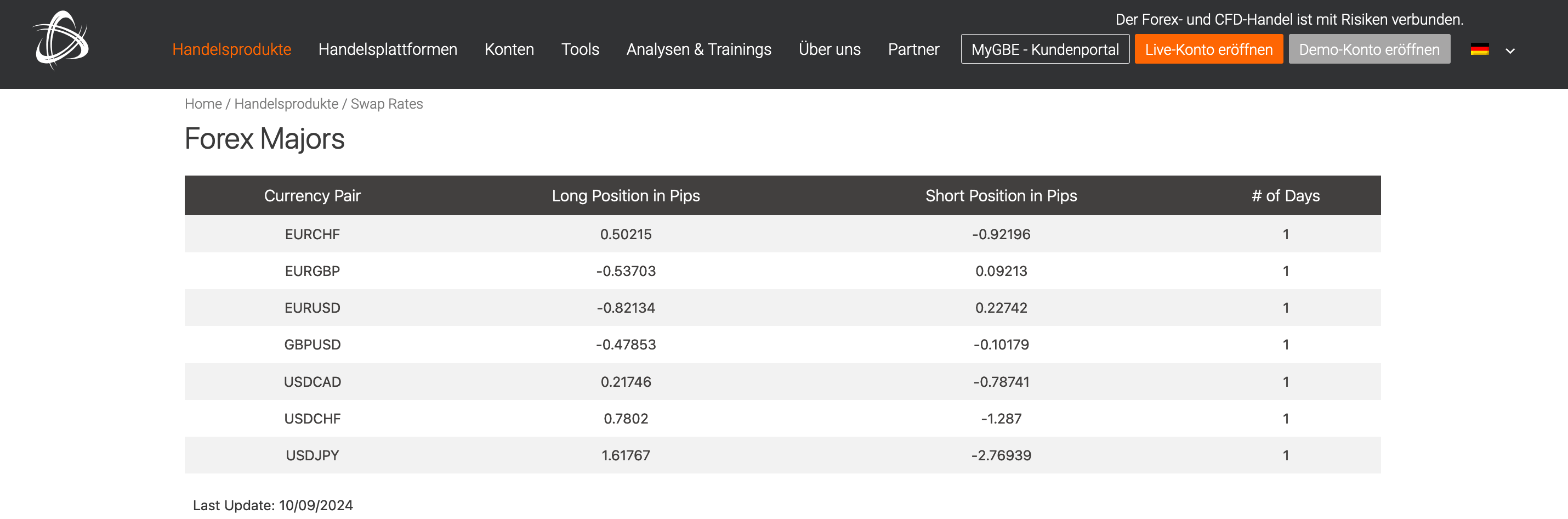1568x519 pixels.
Task: Click short value -1.287
Action: click(x=1001, y=419)
